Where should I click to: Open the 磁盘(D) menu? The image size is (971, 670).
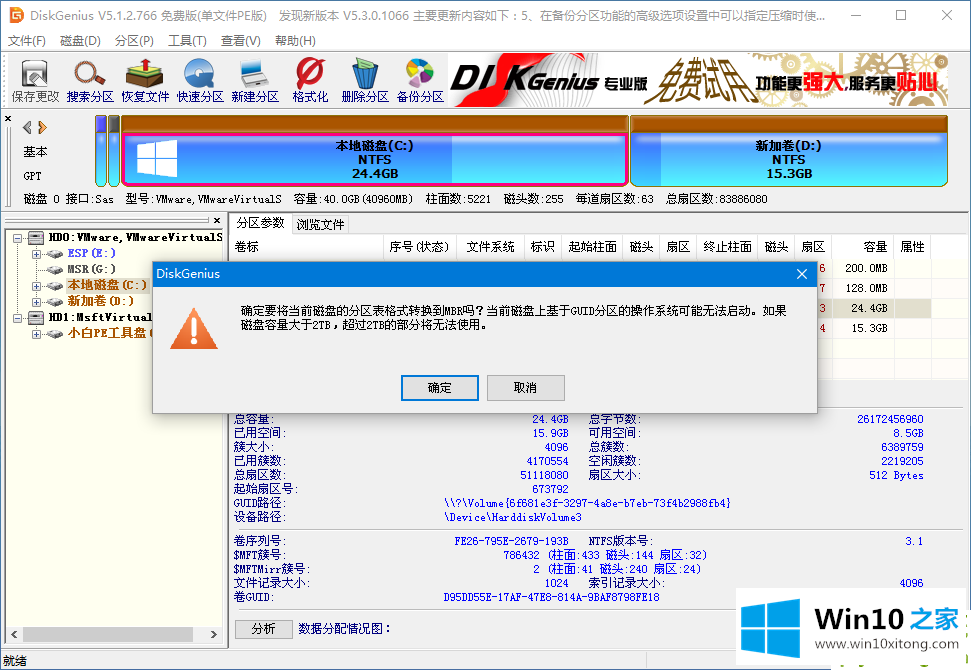[x=80, y=41]
